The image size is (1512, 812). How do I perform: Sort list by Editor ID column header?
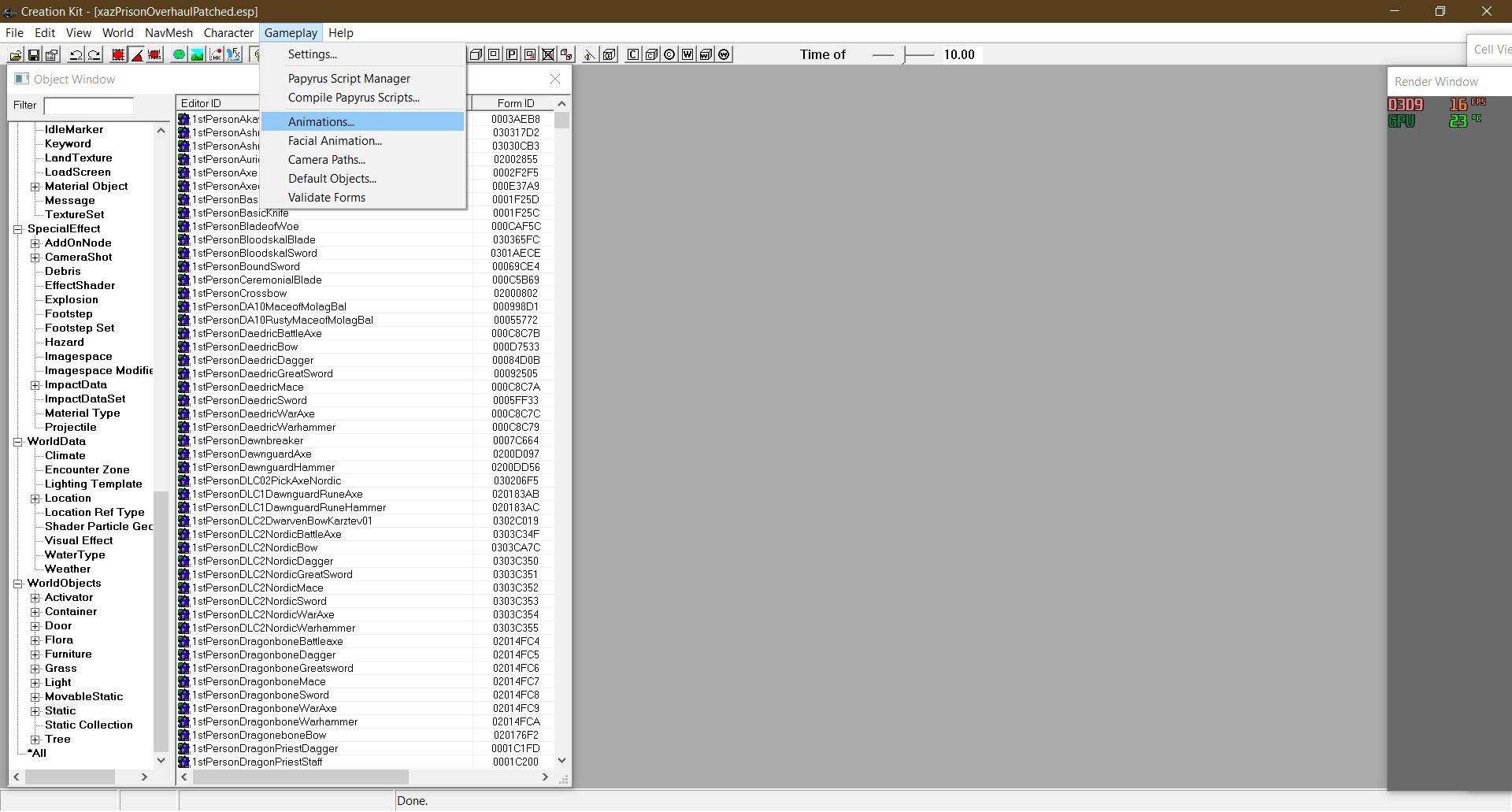(219, 103)
